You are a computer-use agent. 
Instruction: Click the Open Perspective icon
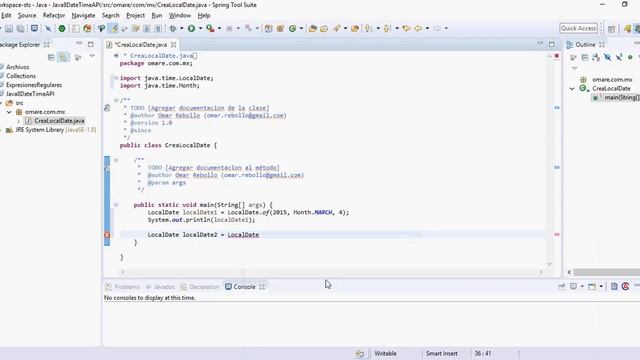pos(611,29)
